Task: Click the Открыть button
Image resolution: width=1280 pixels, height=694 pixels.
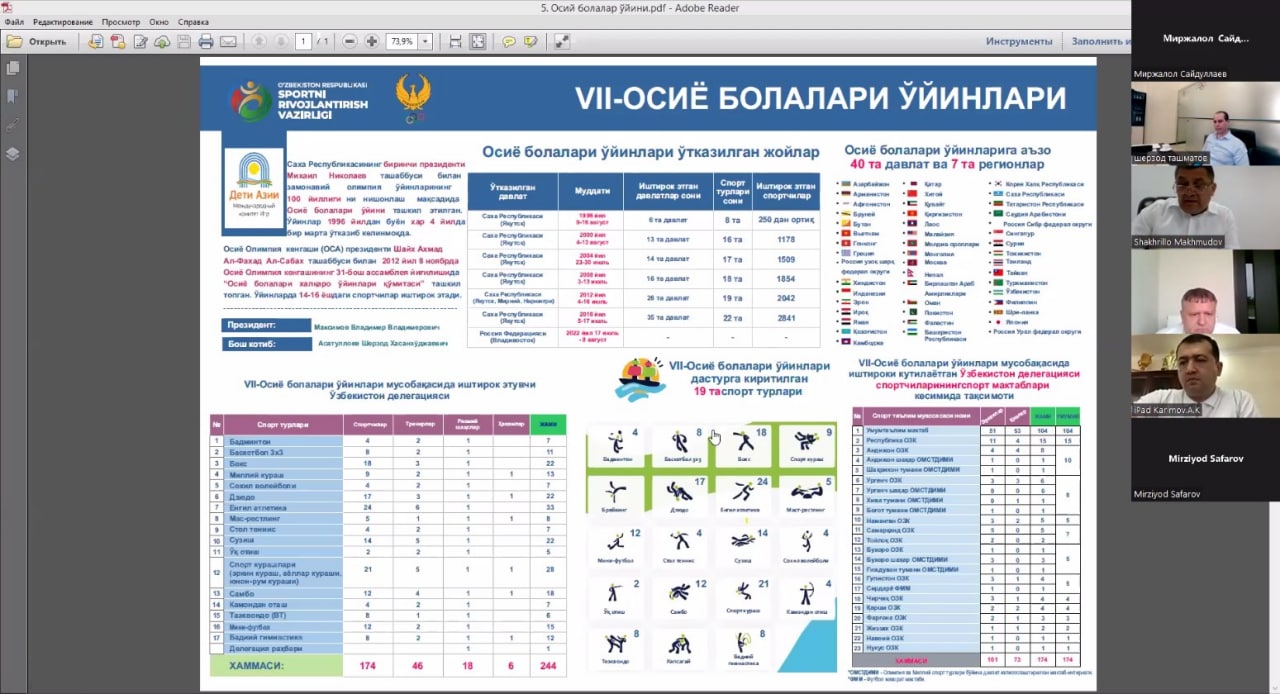Action: point(37,42)
